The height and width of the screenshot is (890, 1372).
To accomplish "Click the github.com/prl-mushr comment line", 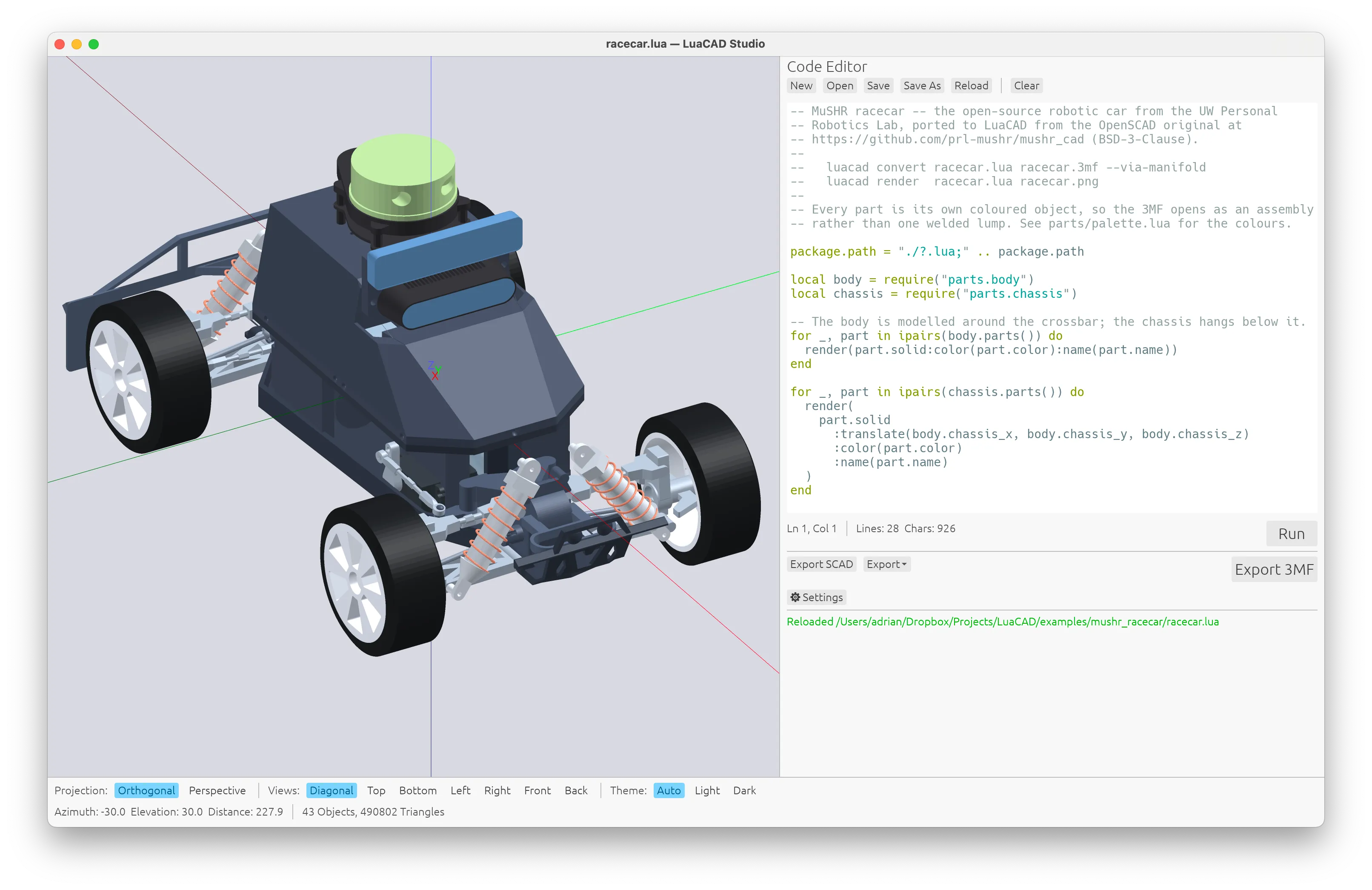I will pos(995,140).
